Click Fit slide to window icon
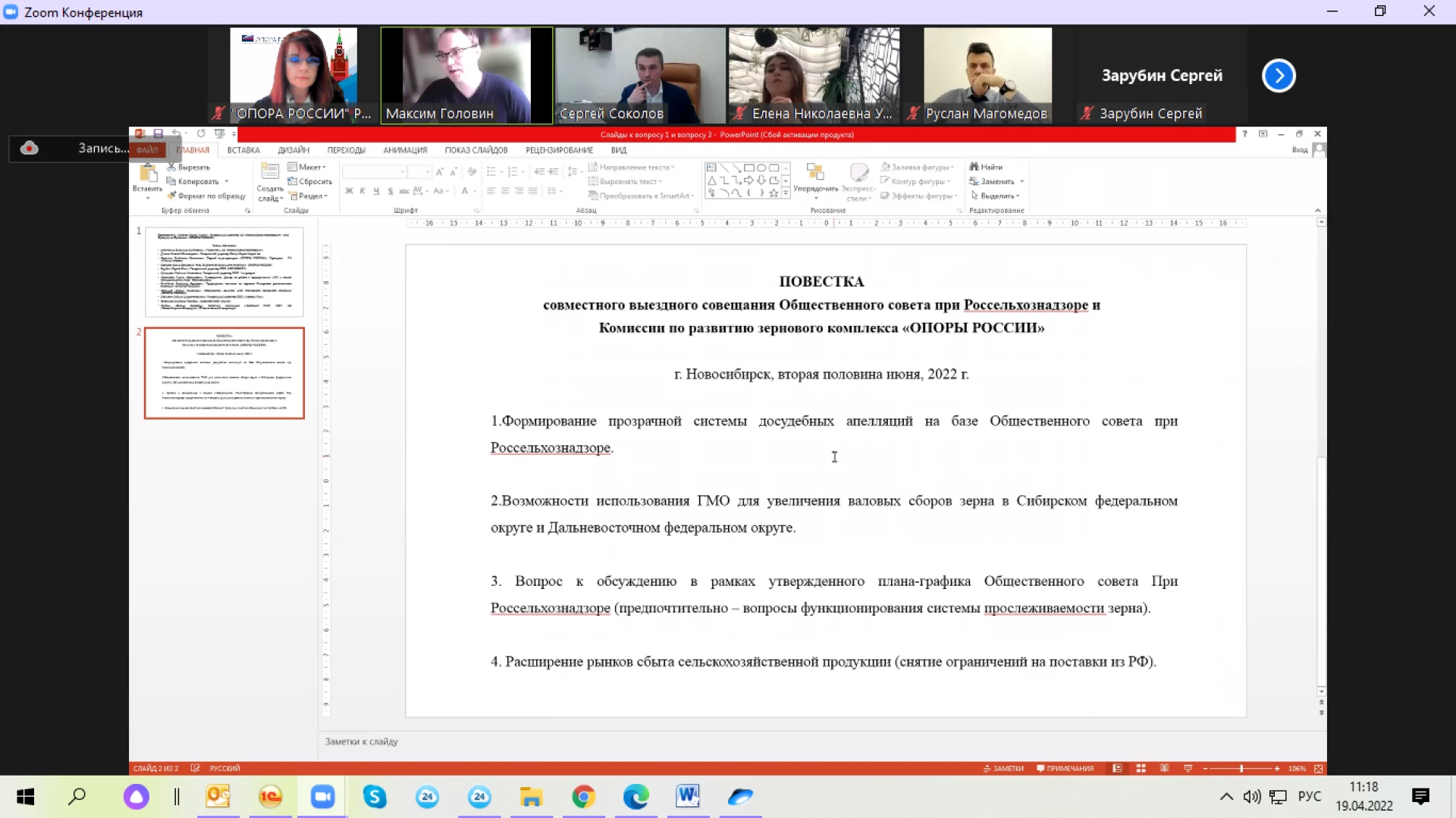Screen dimensions: 1456x818 point(1319,768)
